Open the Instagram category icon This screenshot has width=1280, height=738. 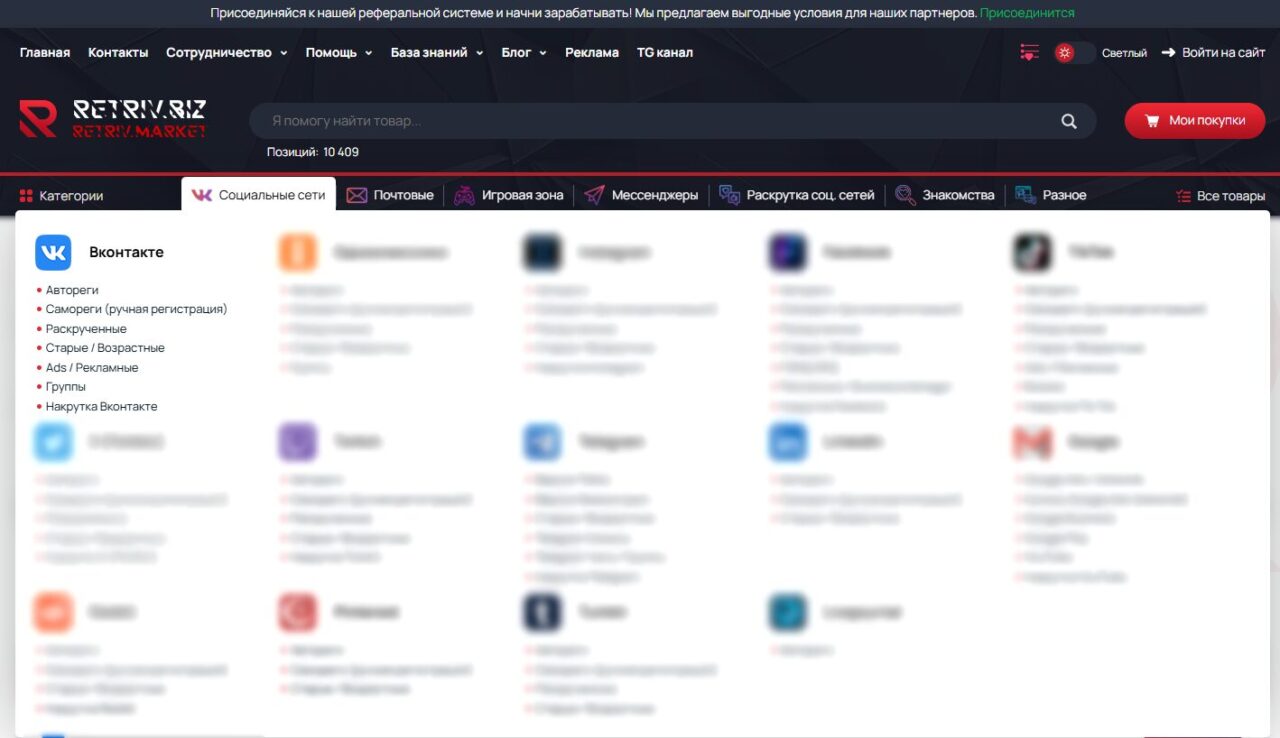542,252
